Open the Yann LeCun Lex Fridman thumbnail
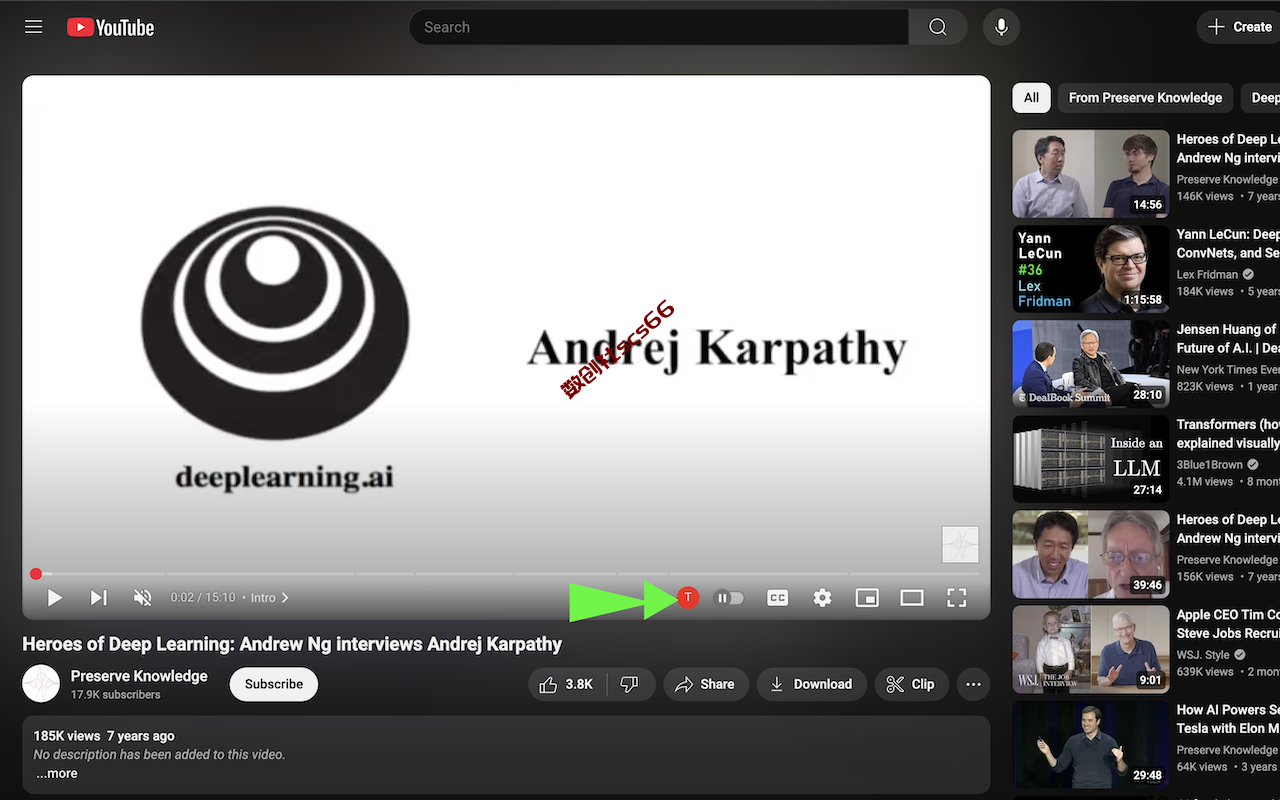1280x800 pixels. pos(1091,269)
